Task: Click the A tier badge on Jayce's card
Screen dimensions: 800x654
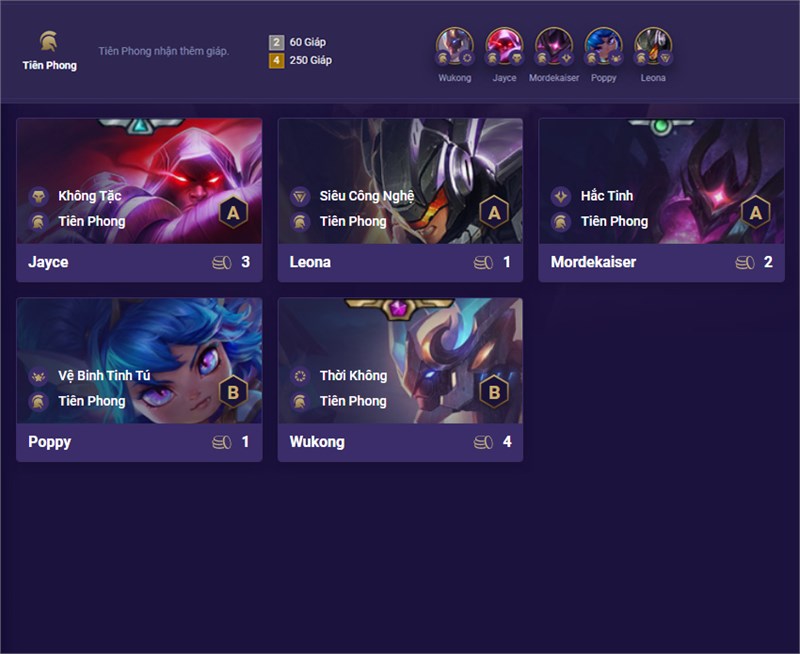Action: (233, 212)
